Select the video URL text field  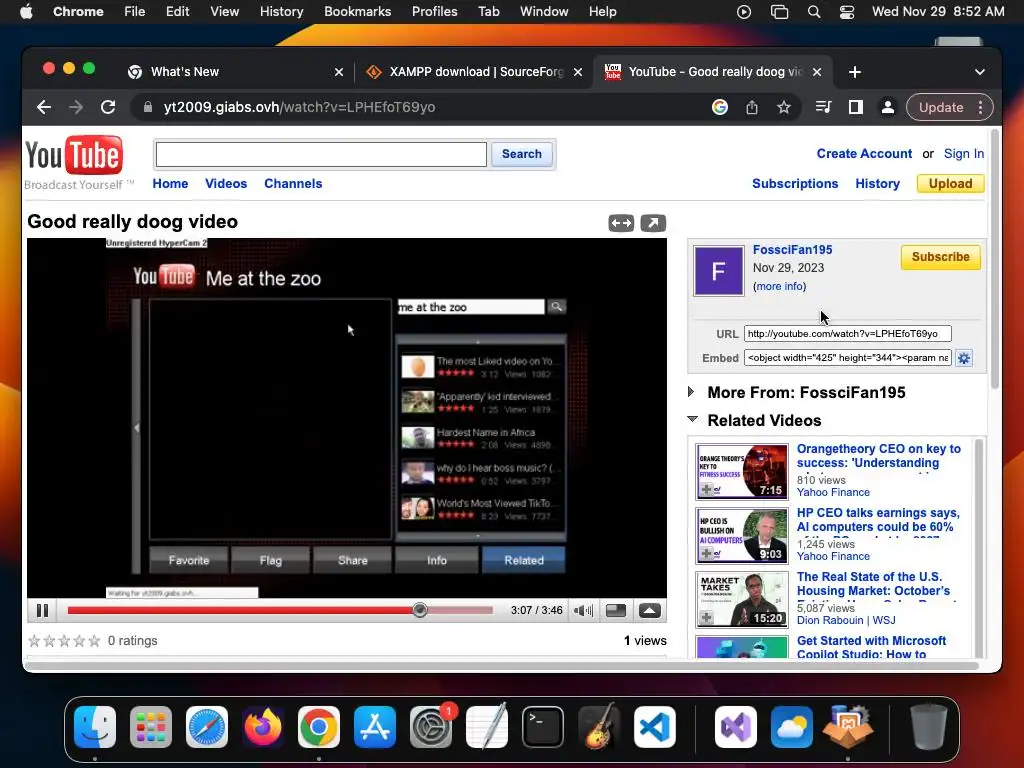click(x=848, y=334)
